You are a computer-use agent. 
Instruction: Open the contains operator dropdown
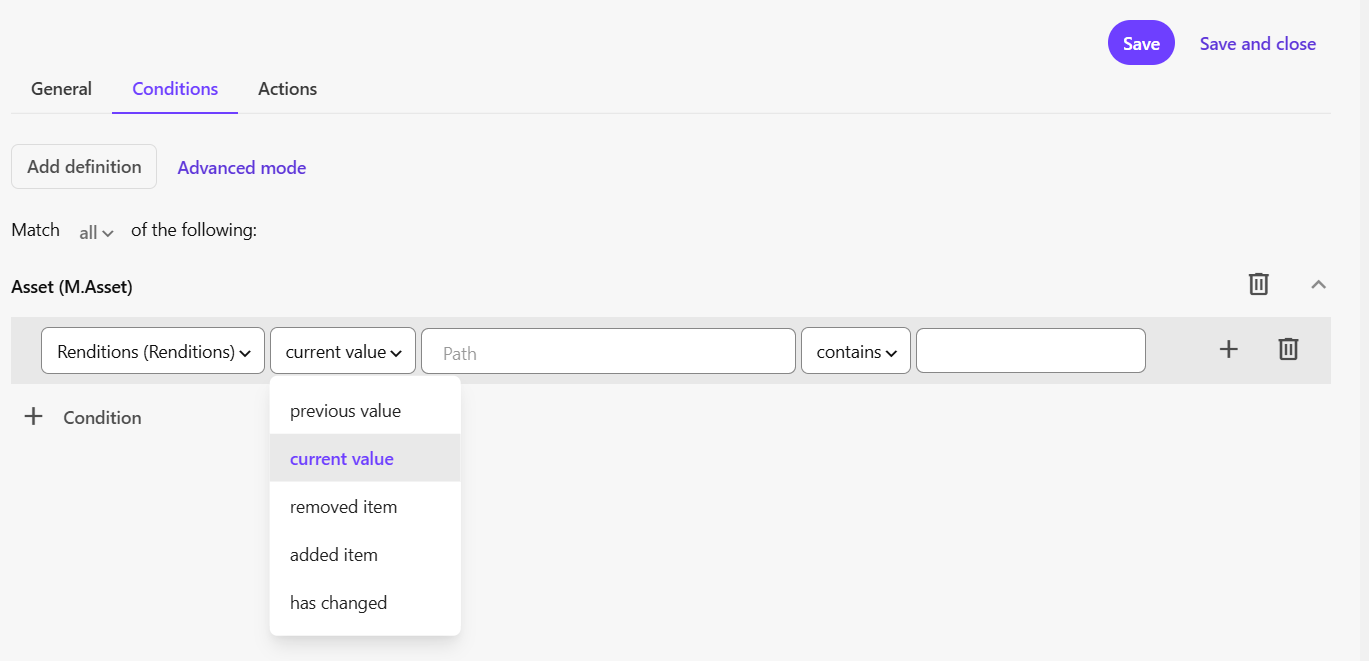pyautogui.click(x=855, y=352)
